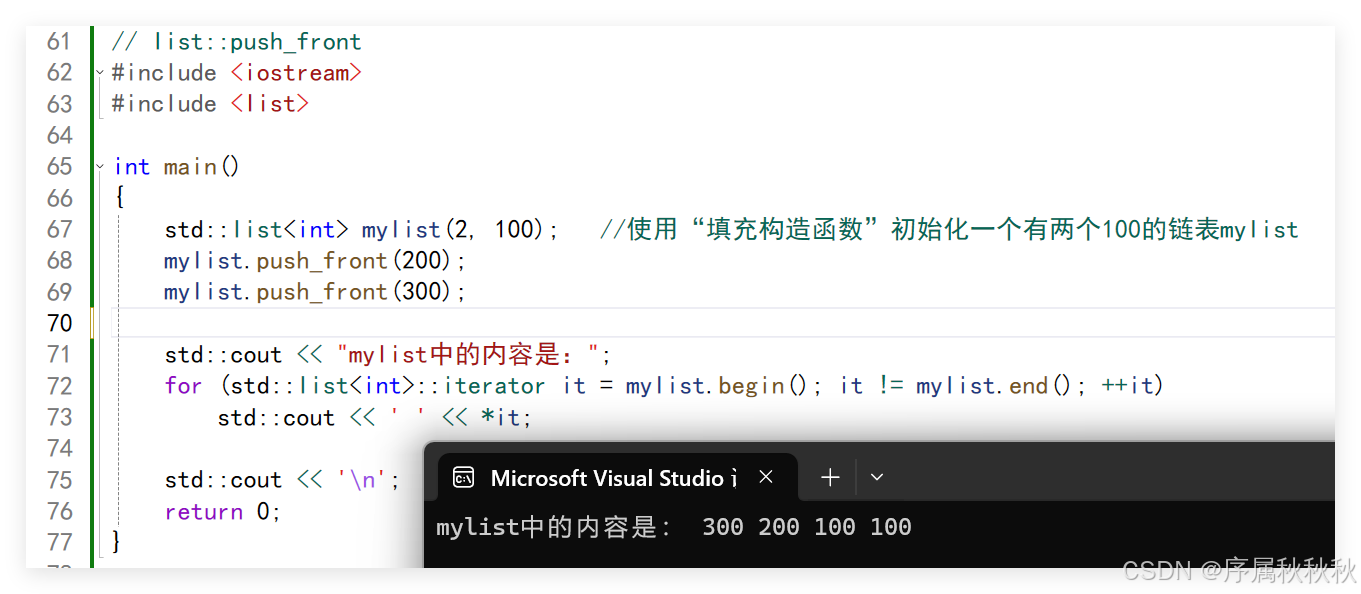Open the terminal profiles dropdown chevron
Image resolution: width=1361 pixels, height=594 pixels.
click(x=877, y=478)
